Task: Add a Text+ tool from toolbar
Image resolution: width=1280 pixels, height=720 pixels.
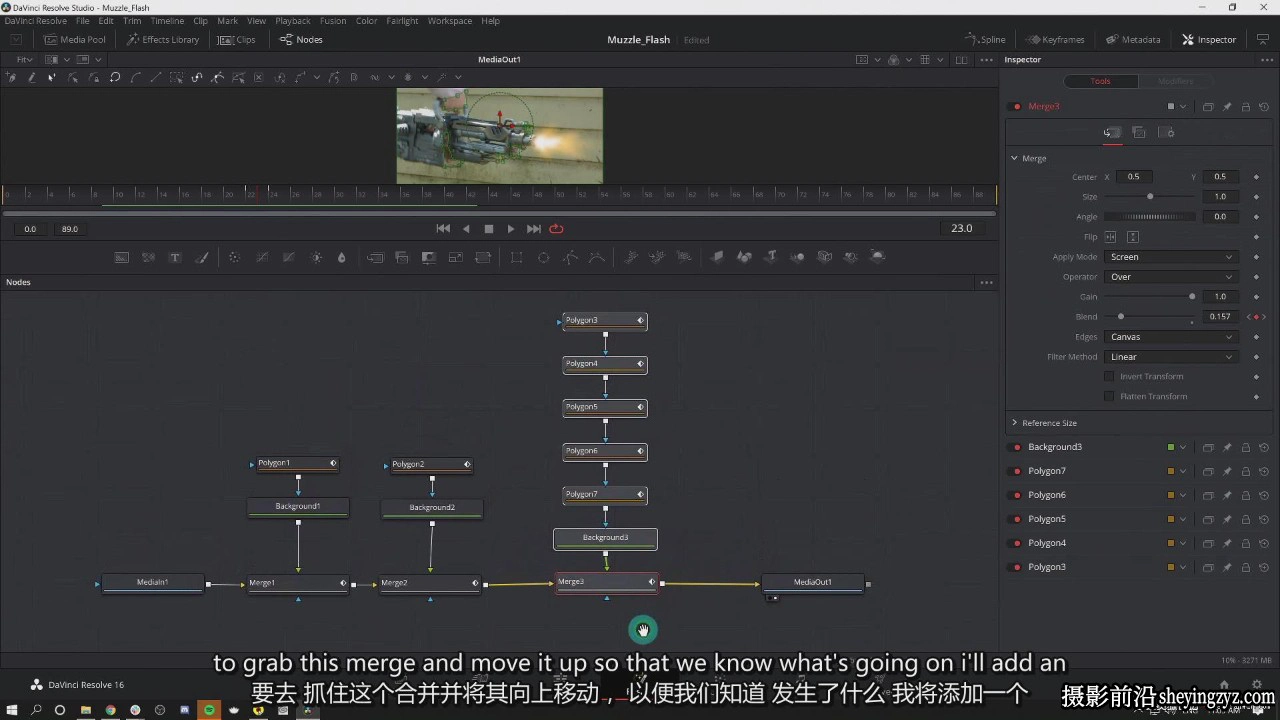Action: coord(175,257)
